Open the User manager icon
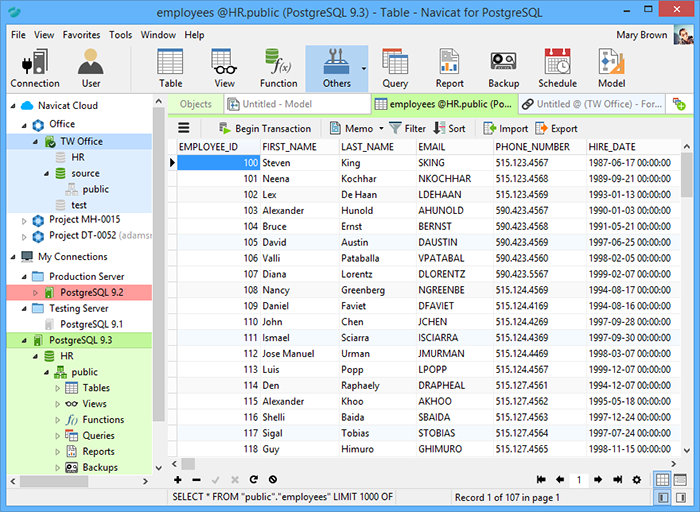 point(91,68)
